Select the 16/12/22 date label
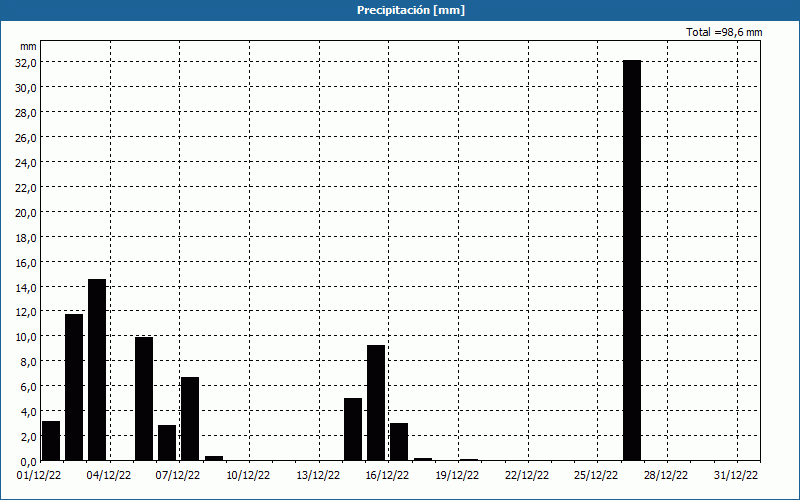 (388, 476)
